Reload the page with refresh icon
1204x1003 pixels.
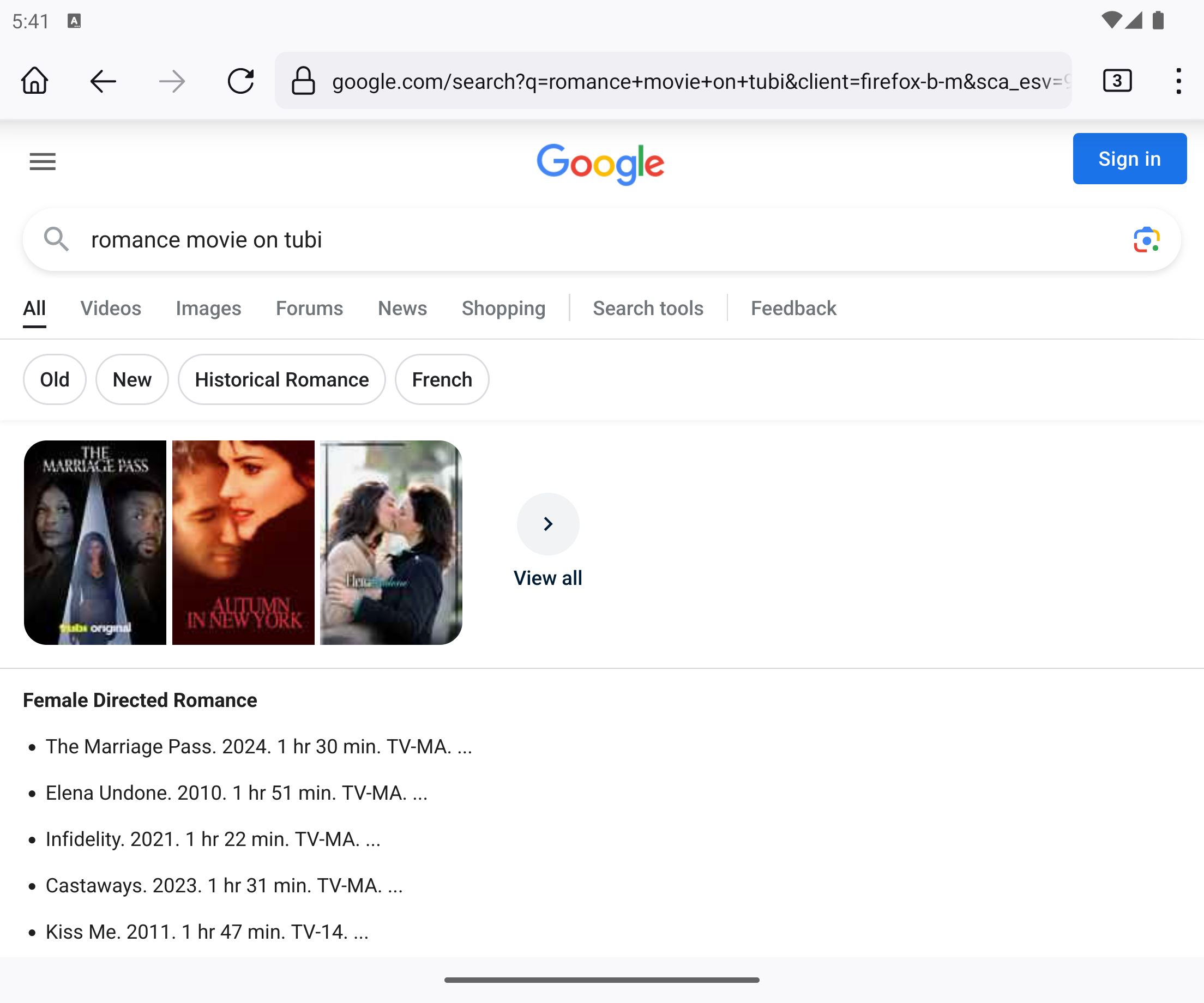pyautogui.click(x=241, y=81)
